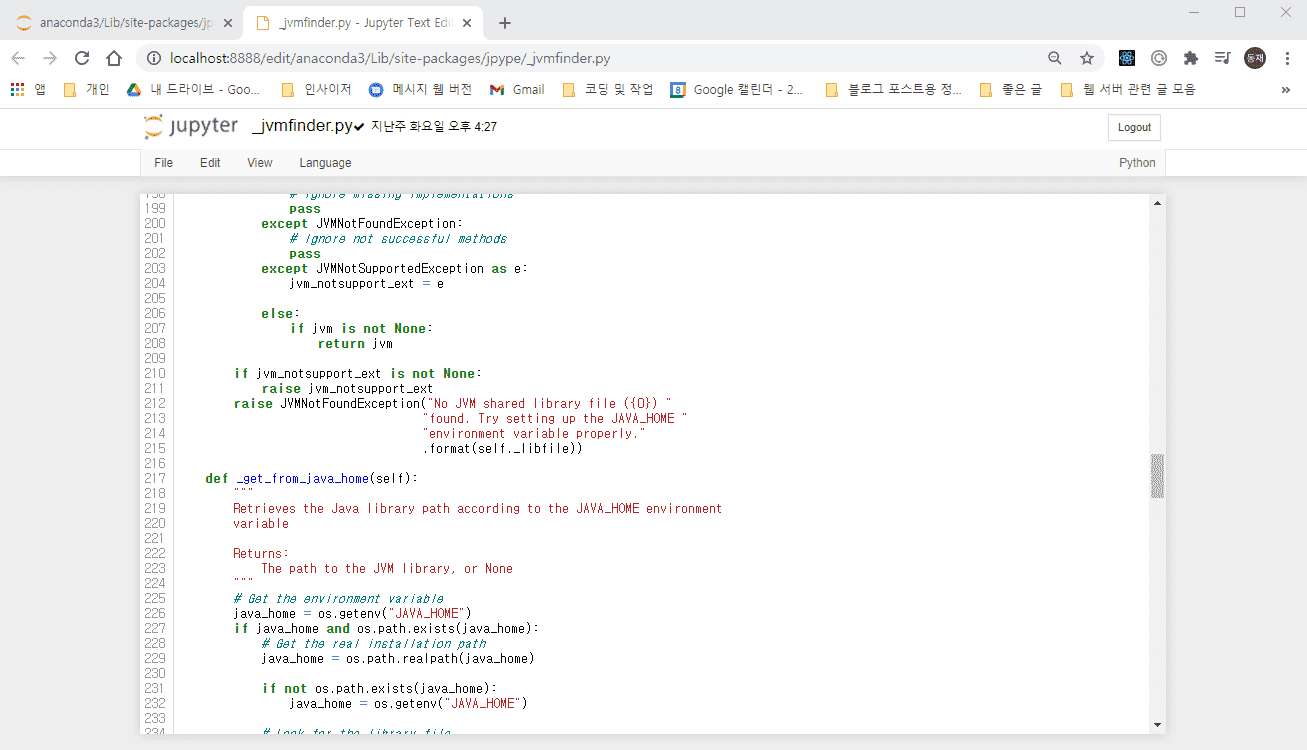1307x750 pixels.
Task: Click the 'return jvm' statement
Action: click(355, 343)
